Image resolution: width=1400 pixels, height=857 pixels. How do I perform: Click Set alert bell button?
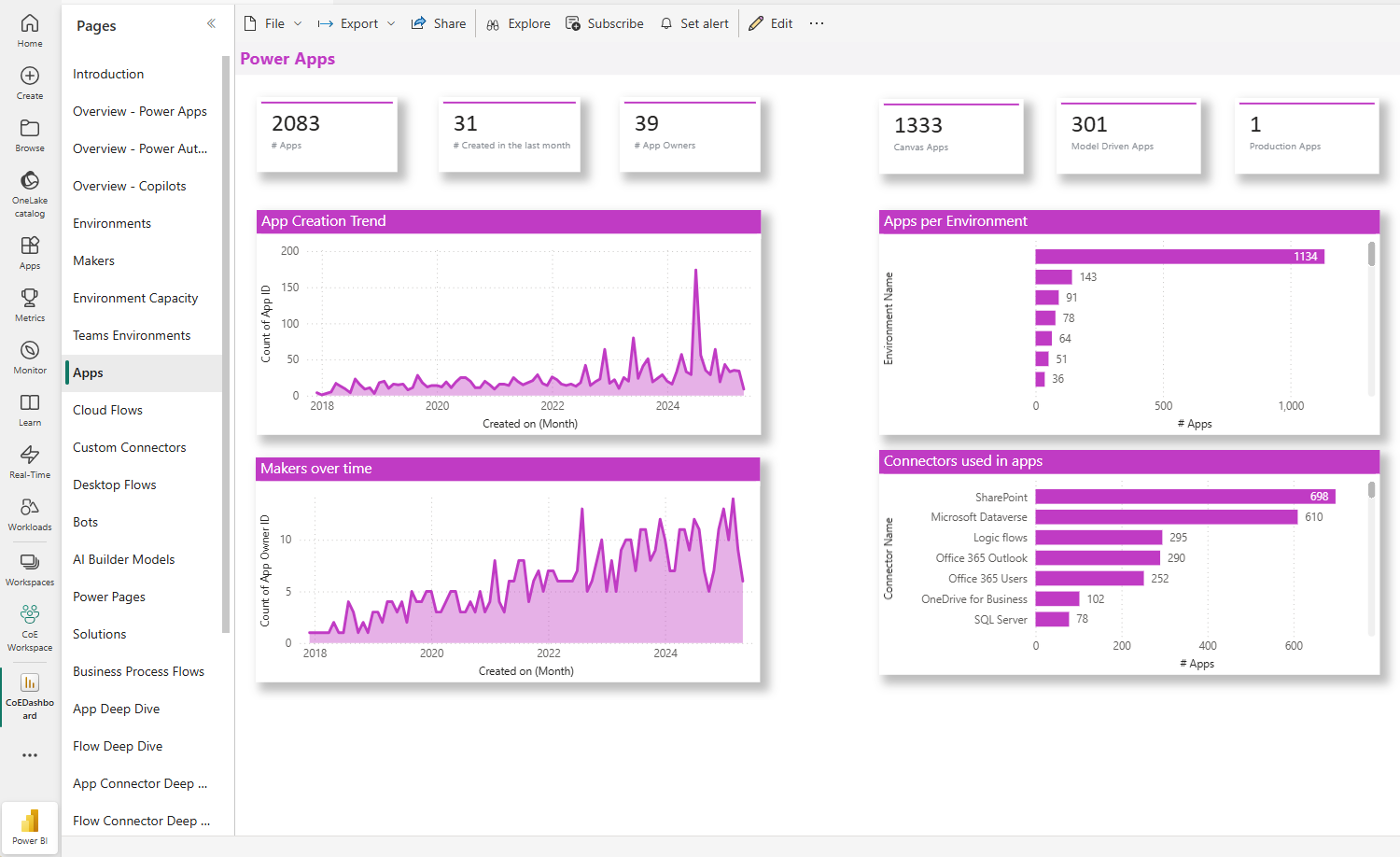(693, 23)
